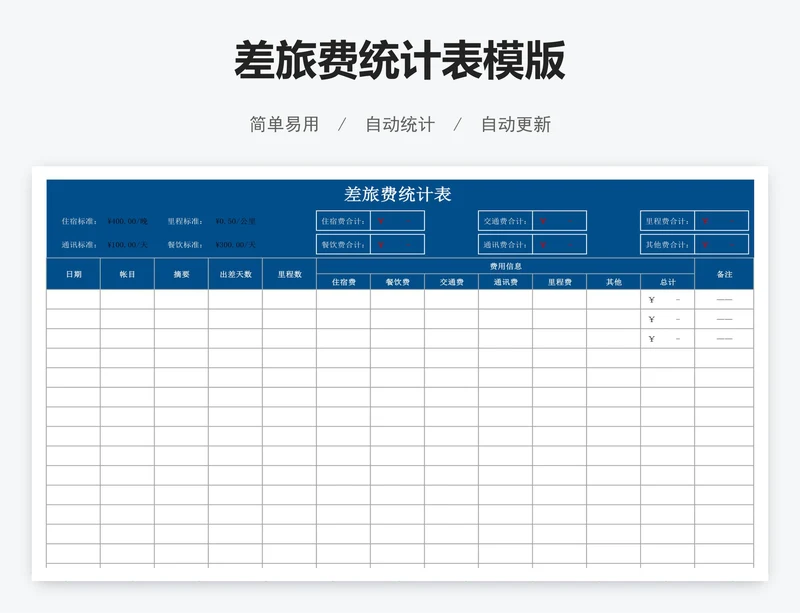The image size is (800, 613).
Task: Select the 住宿标准 value ¥400.00/晚
Action: click(x=128, y=221)
